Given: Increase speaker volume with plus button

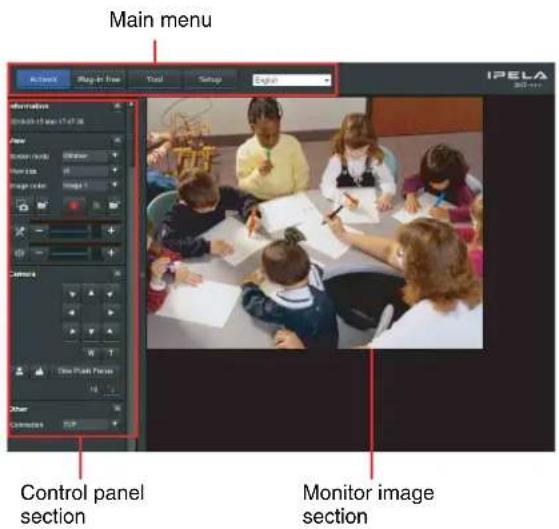Looking at the screenshot, I should coord(111,253).
